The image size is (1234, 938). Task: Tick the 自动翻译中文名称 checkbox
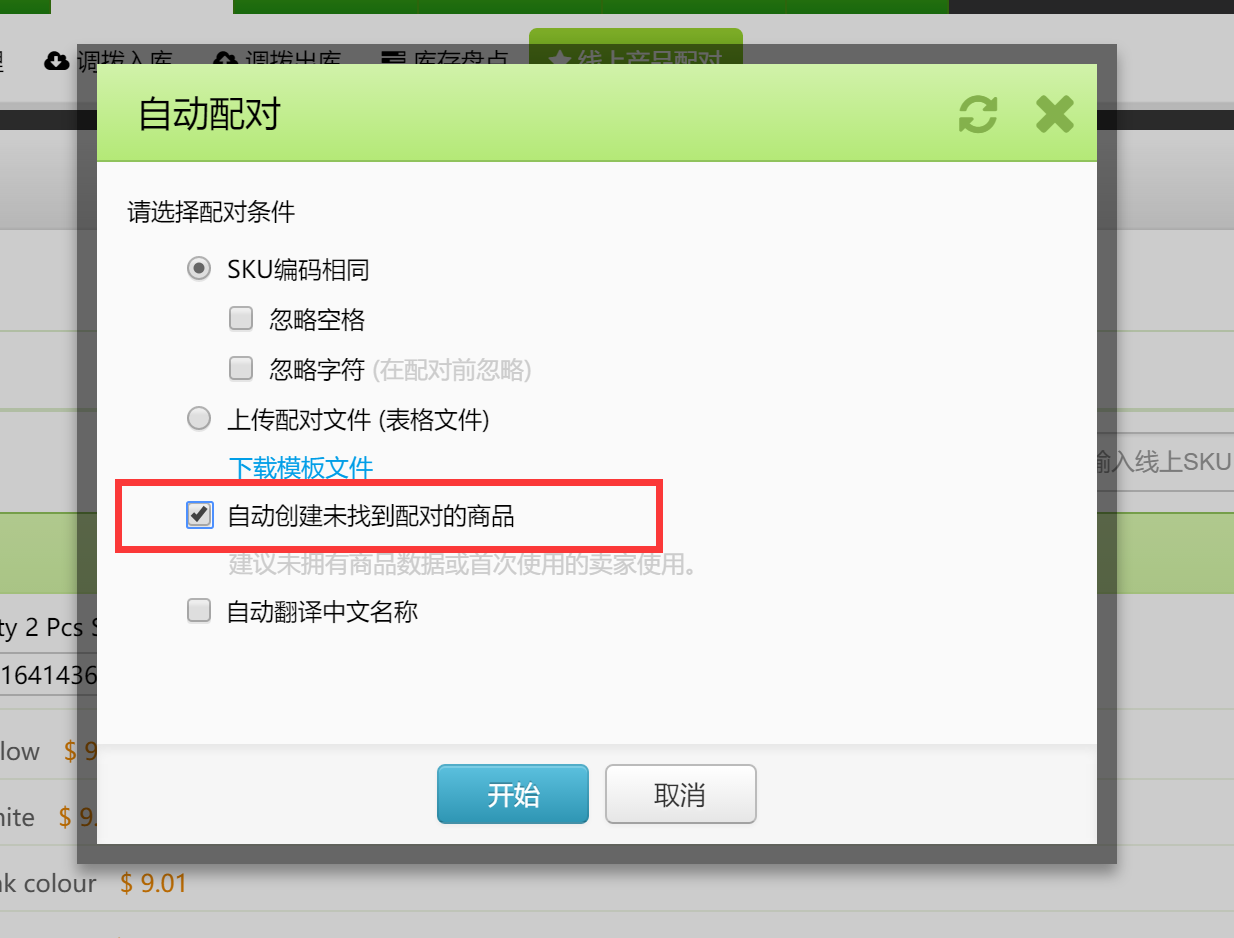tap(199, 610)
